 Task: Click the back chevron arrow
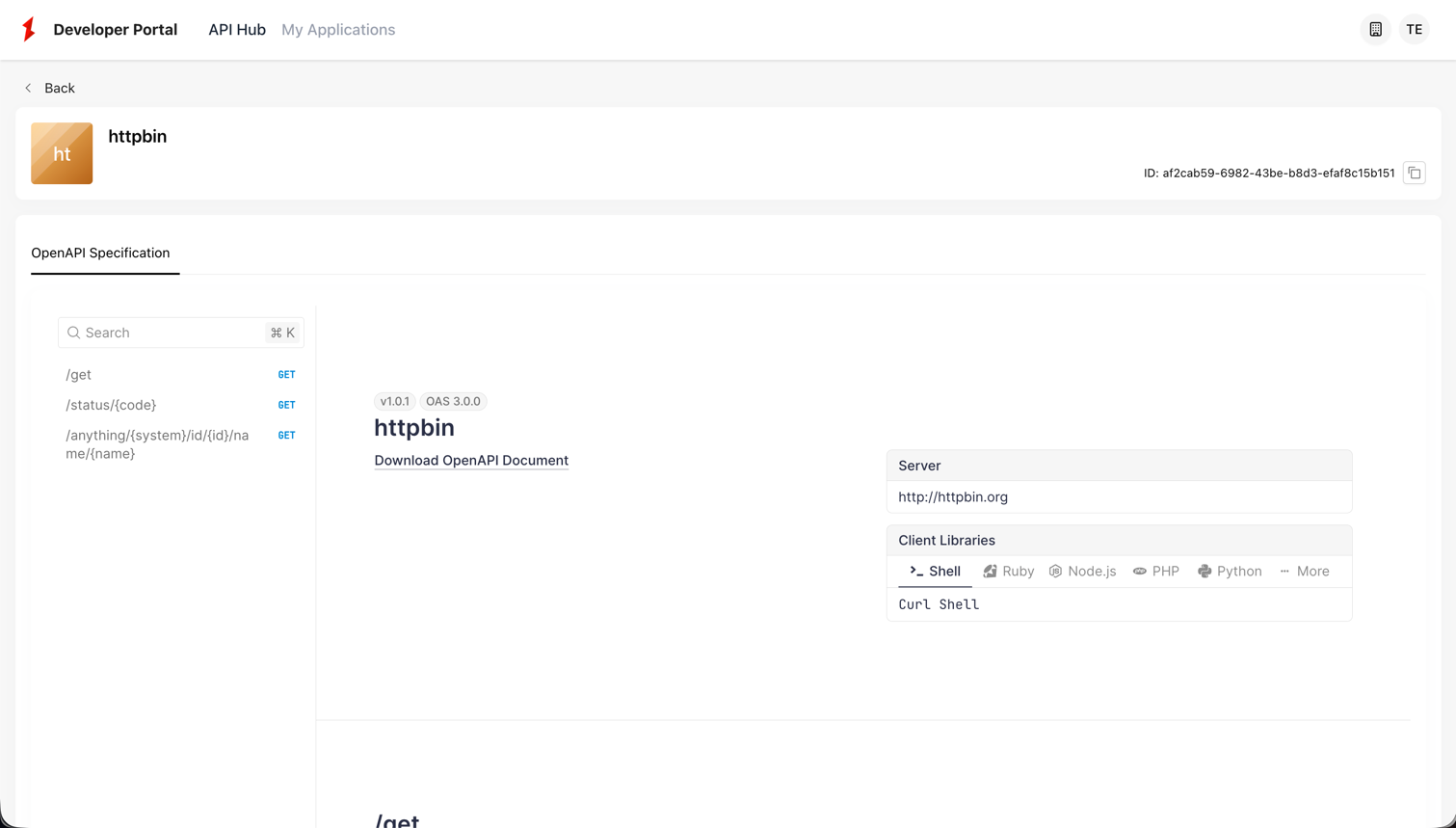pyautogui.click(x=28, y=88)
